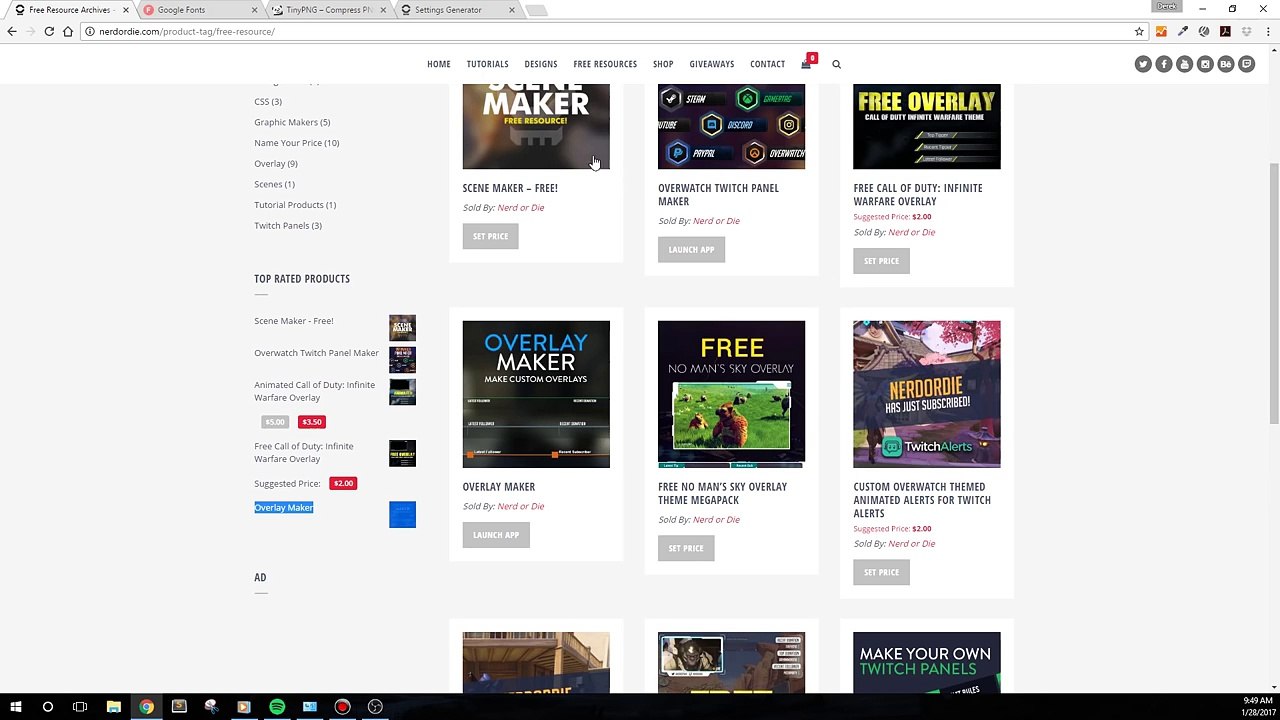Open the Chrome three-dot menu
The image size is (1280, 720).
[1267, 31]
